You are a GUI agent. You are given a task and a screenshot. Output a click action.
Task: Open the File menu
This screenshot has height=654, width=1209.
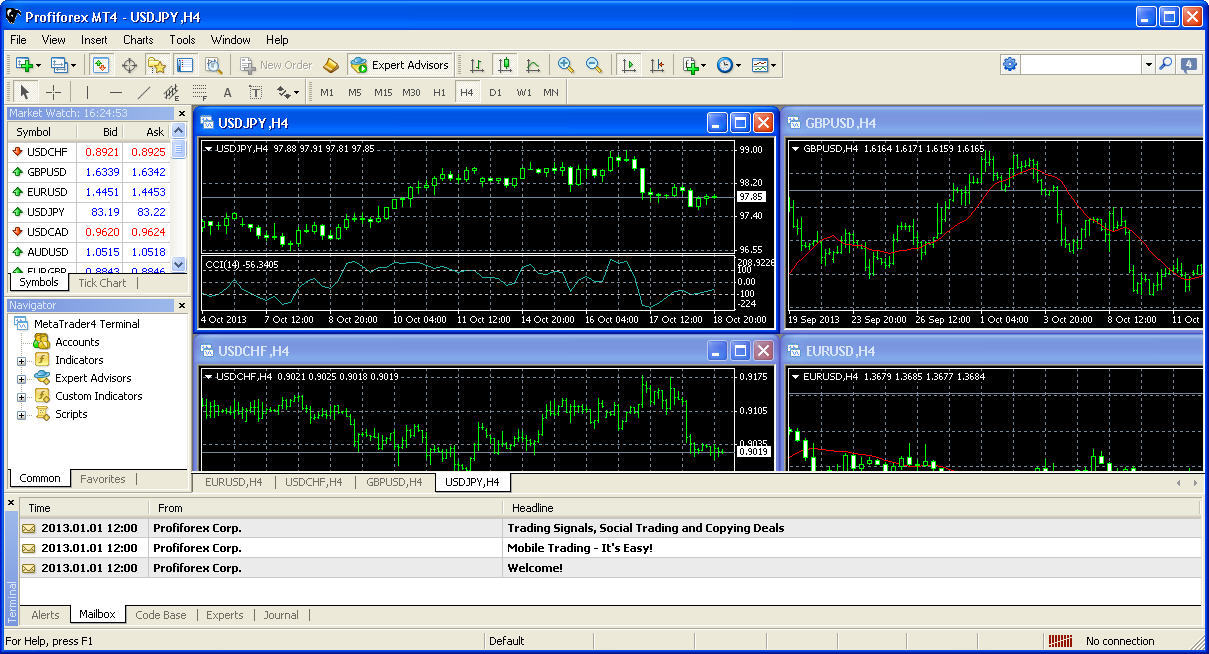tap(18, 40)
